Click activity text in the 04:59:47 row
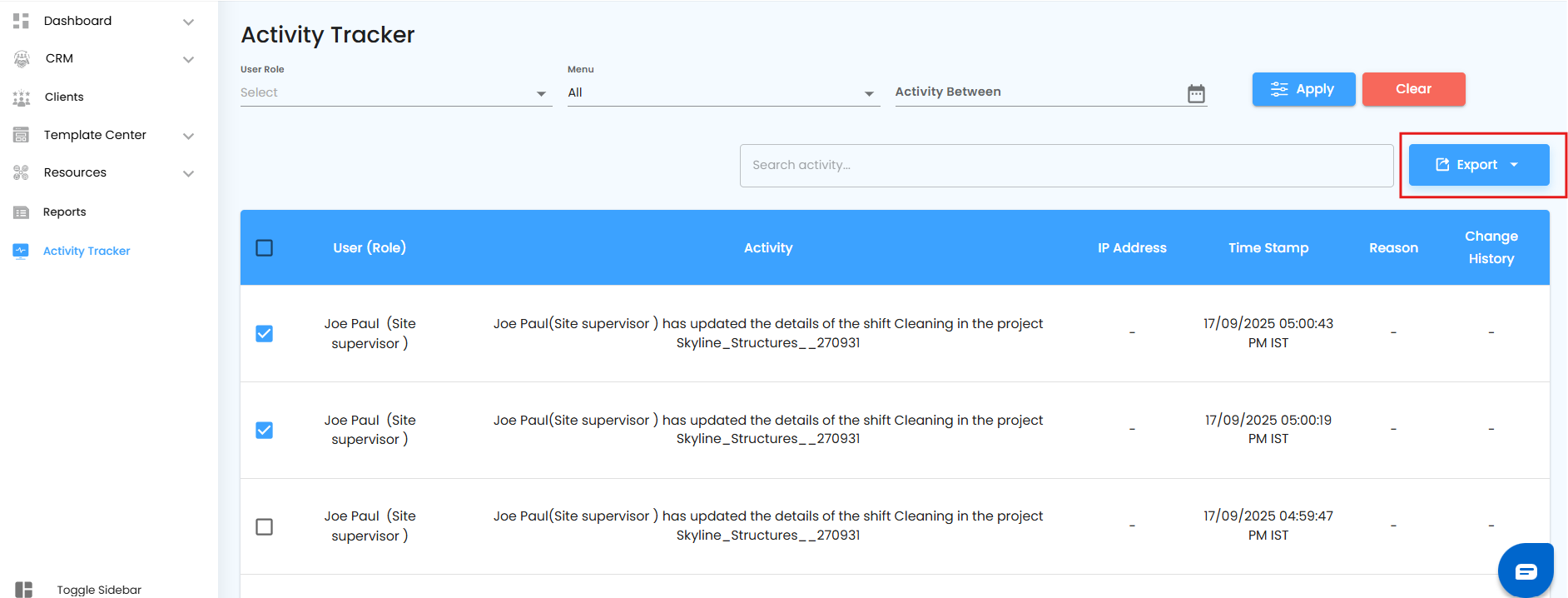Screen dimensions: 1568x598 coord(768,526)
